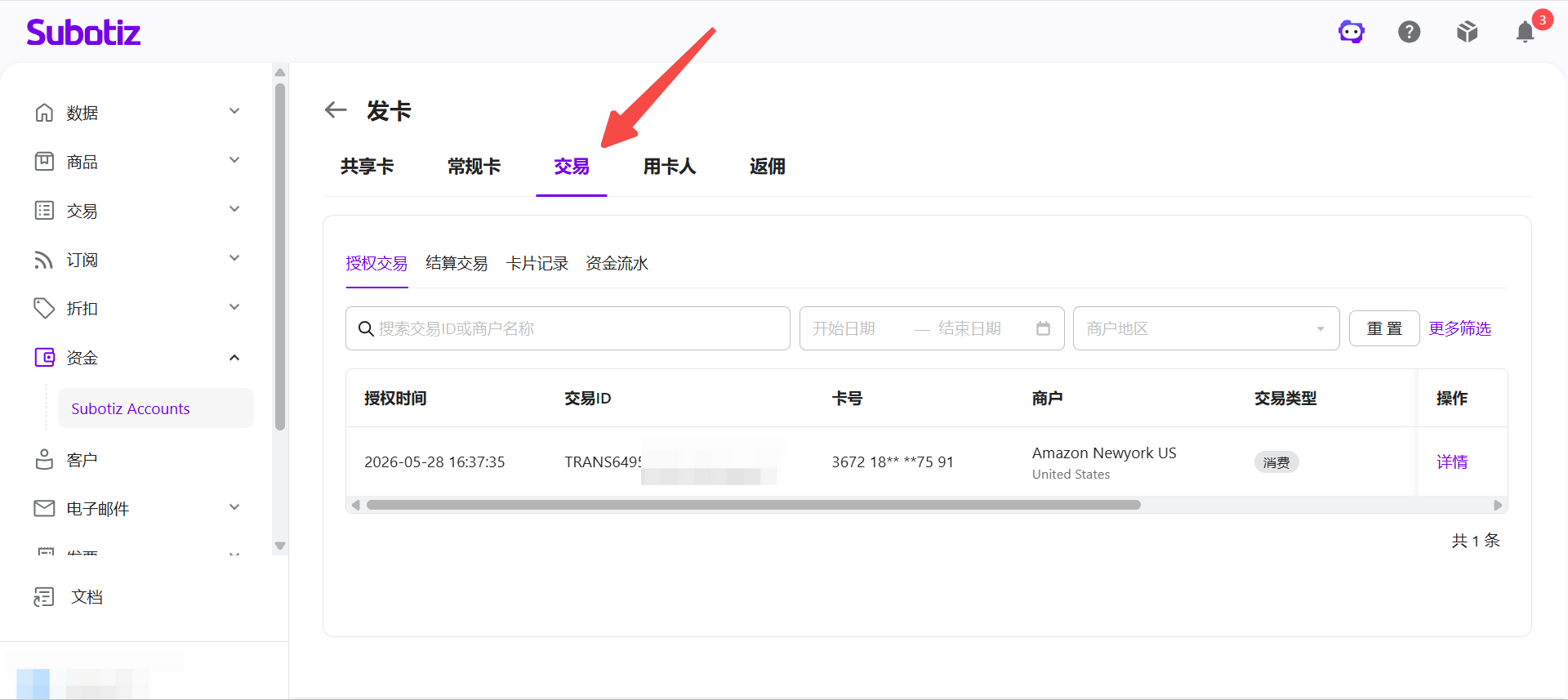The width and height of the screenshot is (1568, 700).
Task: Click the 授权时间 column header
Action: [x=395, y=398]
